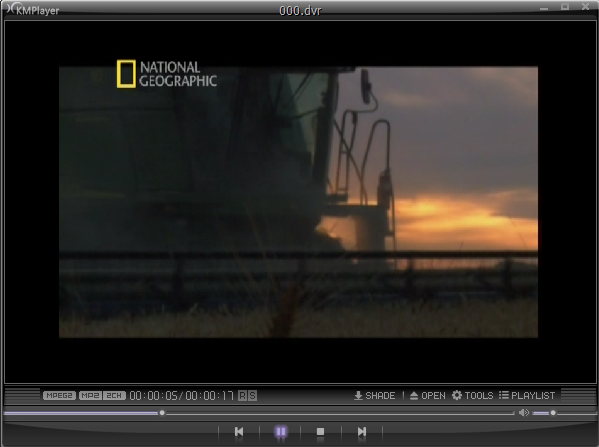Skip to the next track

361,432
